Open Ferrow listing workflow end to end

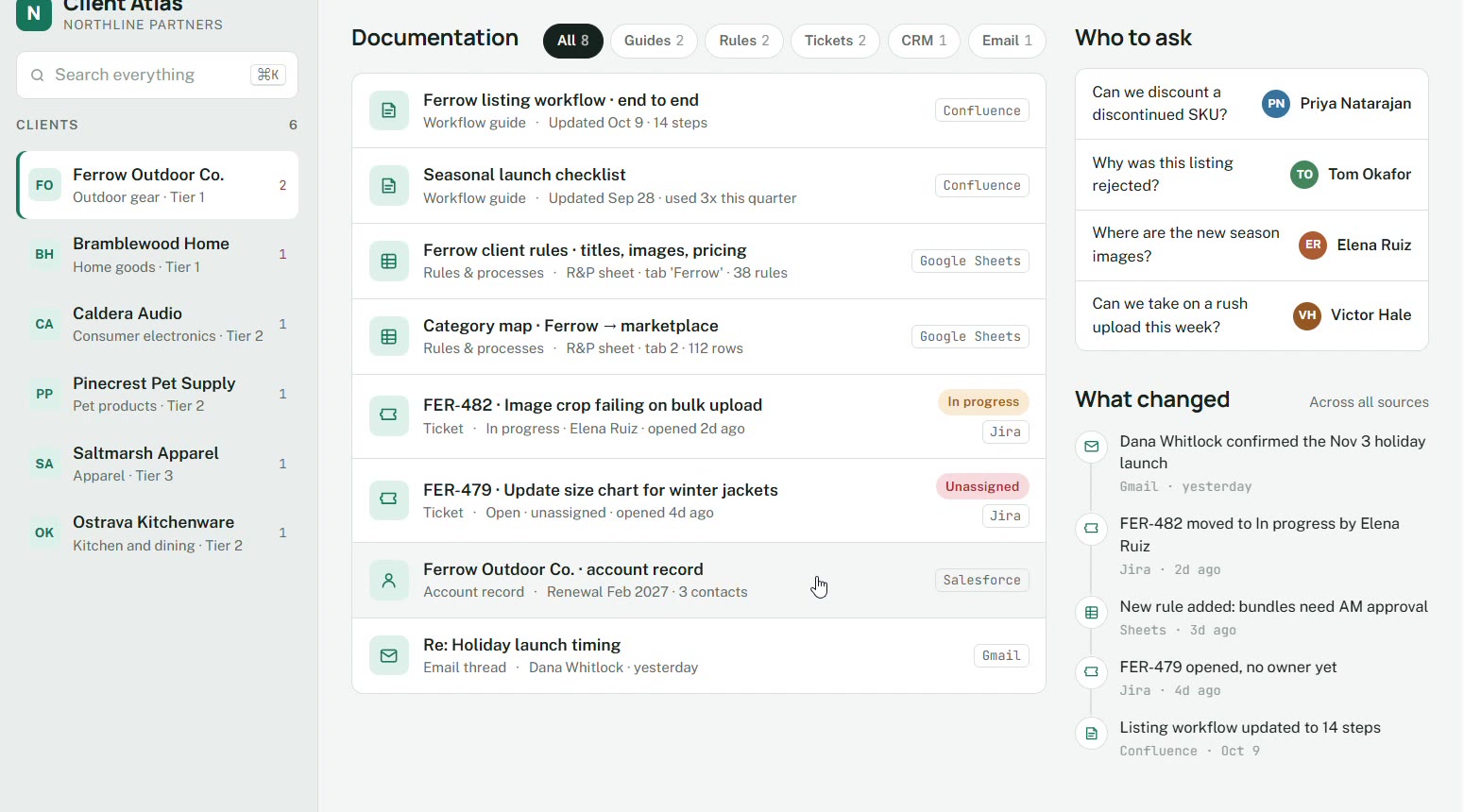coord(699,110)
